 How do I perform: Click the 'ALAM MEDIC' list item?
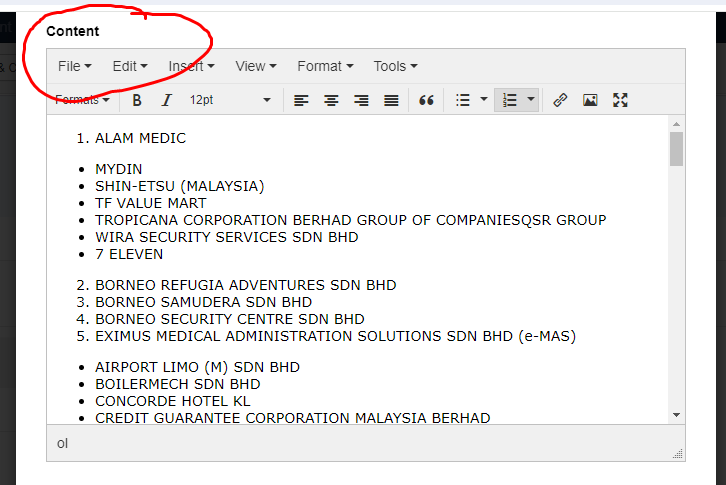coord(140,139)
